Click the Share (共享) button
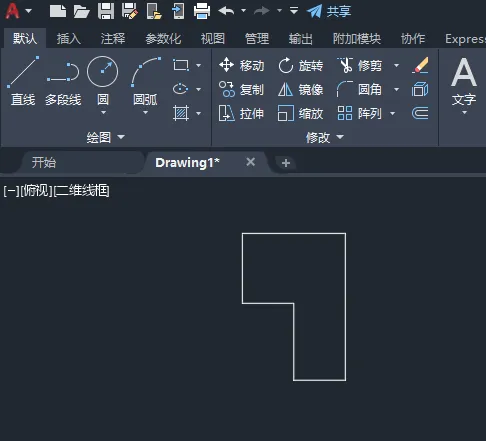Image resolution: width=486 pixels, height=441 pixels. coord(329,11)
